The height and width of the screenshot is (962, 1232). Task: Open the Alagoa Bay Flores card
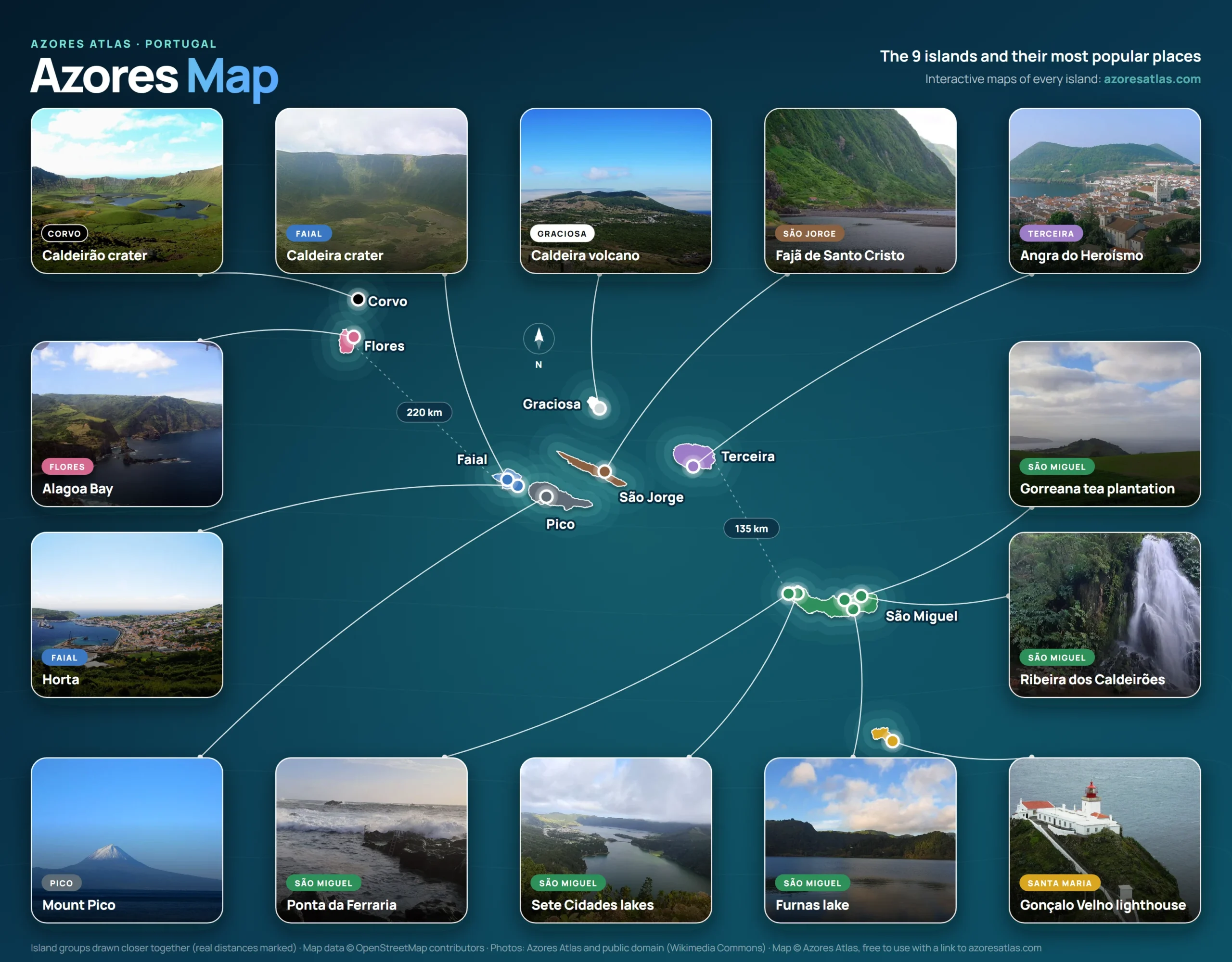pos(127,423)
